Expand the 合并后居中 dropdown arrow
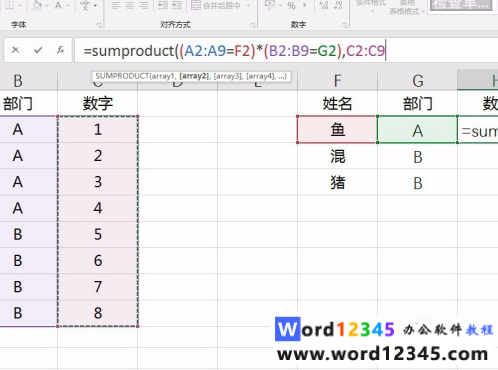498x370 pixels. pyautogui.click(x=248, y=6)
